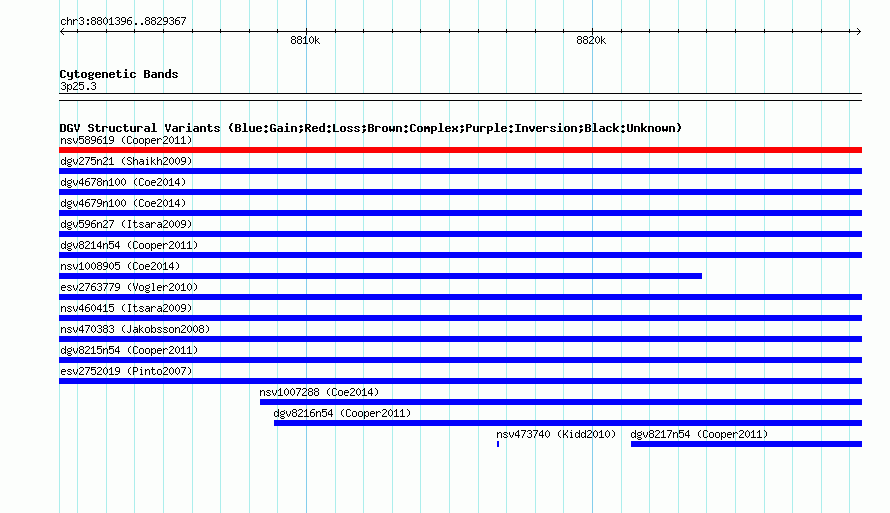Click the dgv596n27 blue gain bar

[x=460, y=234]
